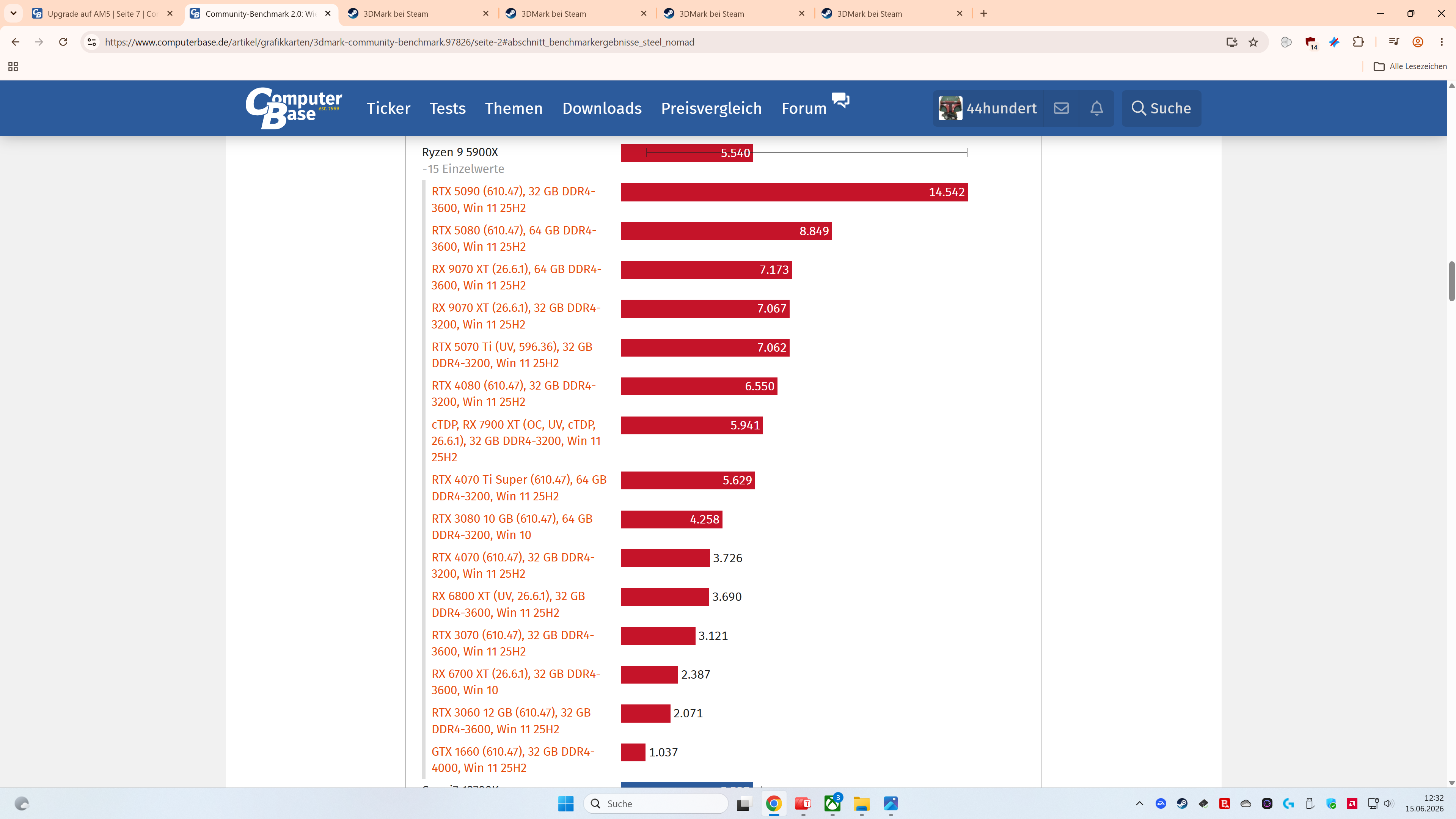Open the OneDrive cloud tray icon
Viewport: 1456px width, 819px height.
[1246, 803]
